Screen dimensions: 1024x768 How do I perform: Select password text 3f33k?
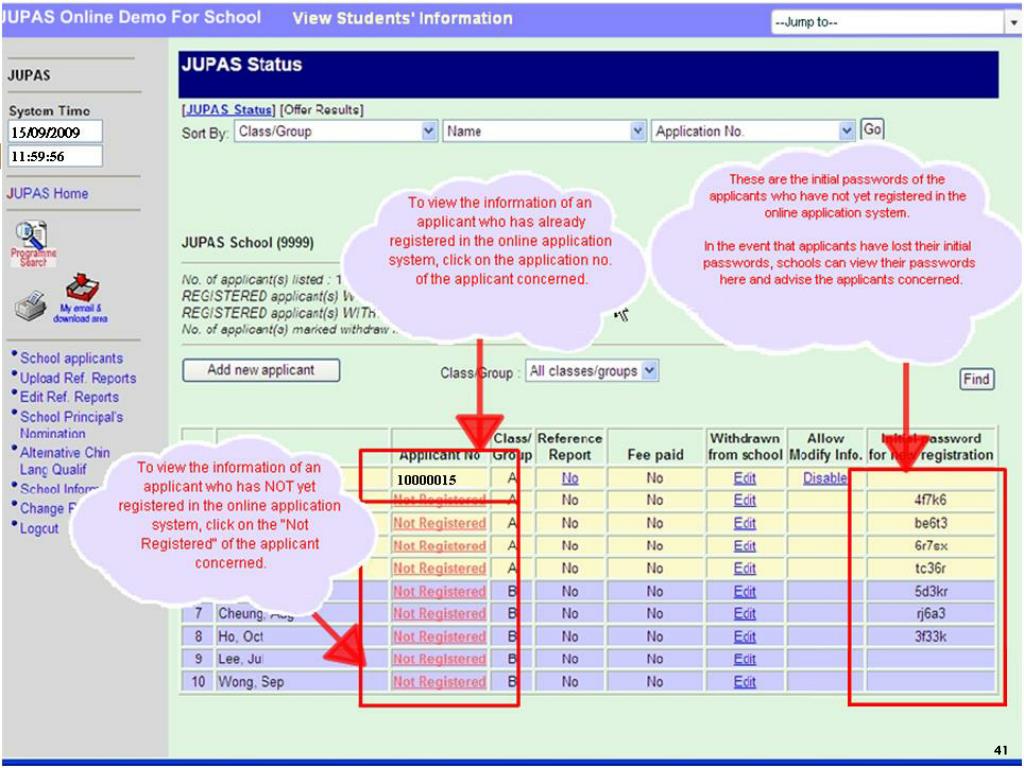[x=931, y=637]
